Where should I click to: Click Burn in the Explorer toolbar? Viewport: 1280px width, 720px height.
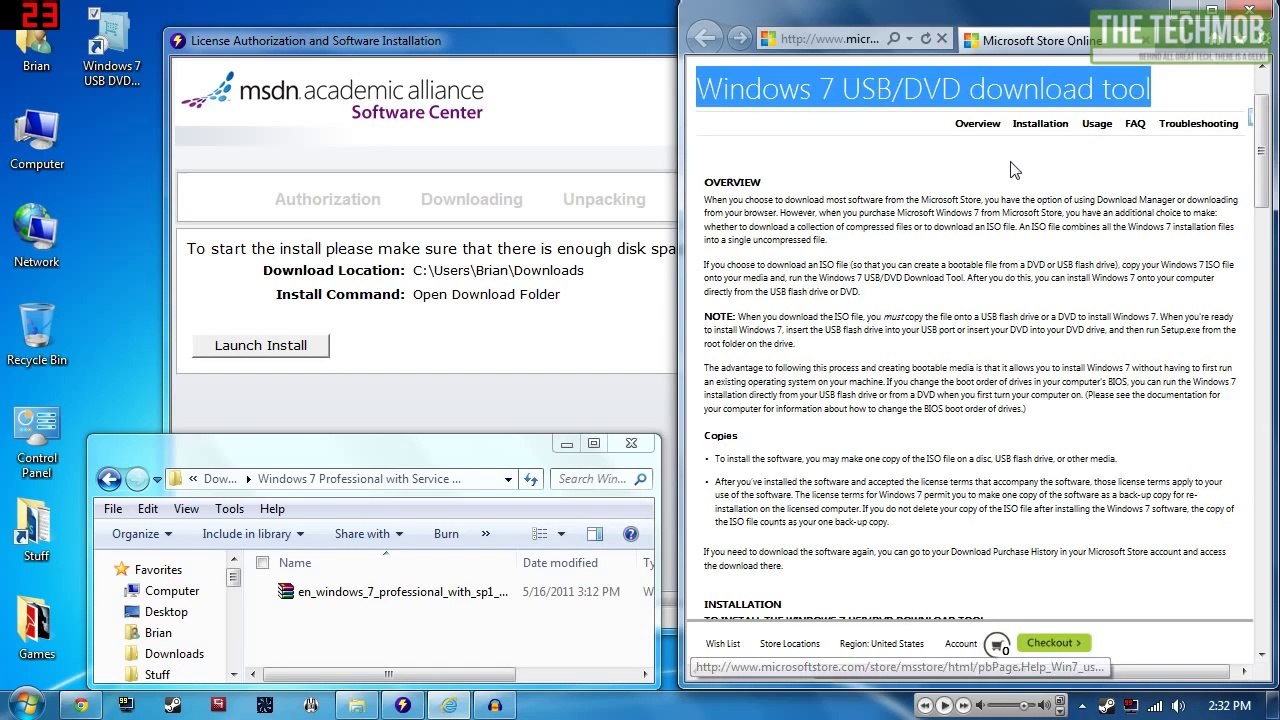446,534
